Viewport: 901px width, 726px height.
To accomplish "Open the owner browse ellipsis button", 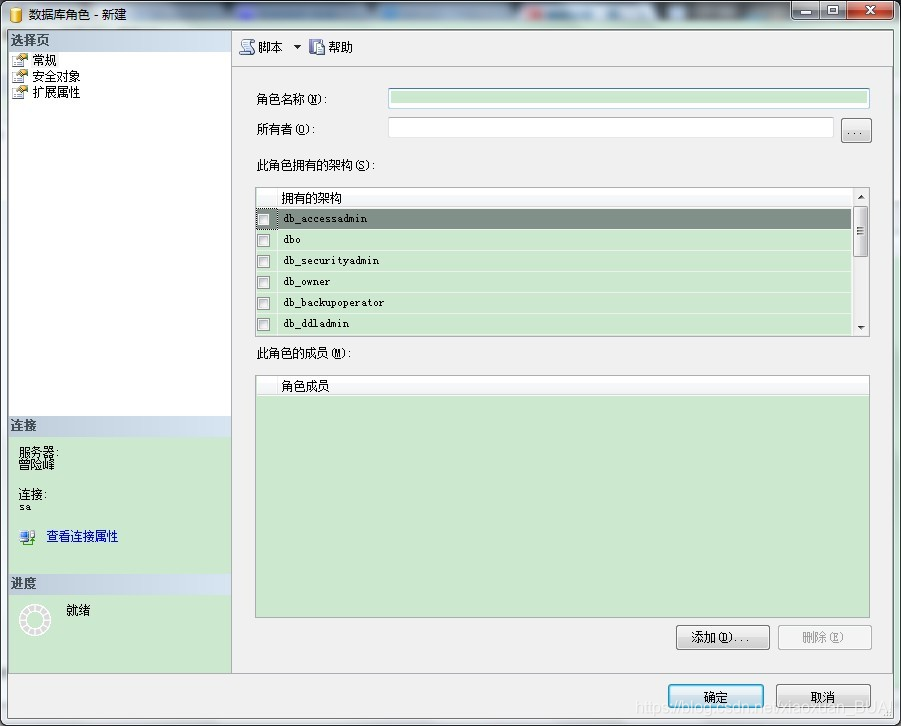I will point(856,130).
